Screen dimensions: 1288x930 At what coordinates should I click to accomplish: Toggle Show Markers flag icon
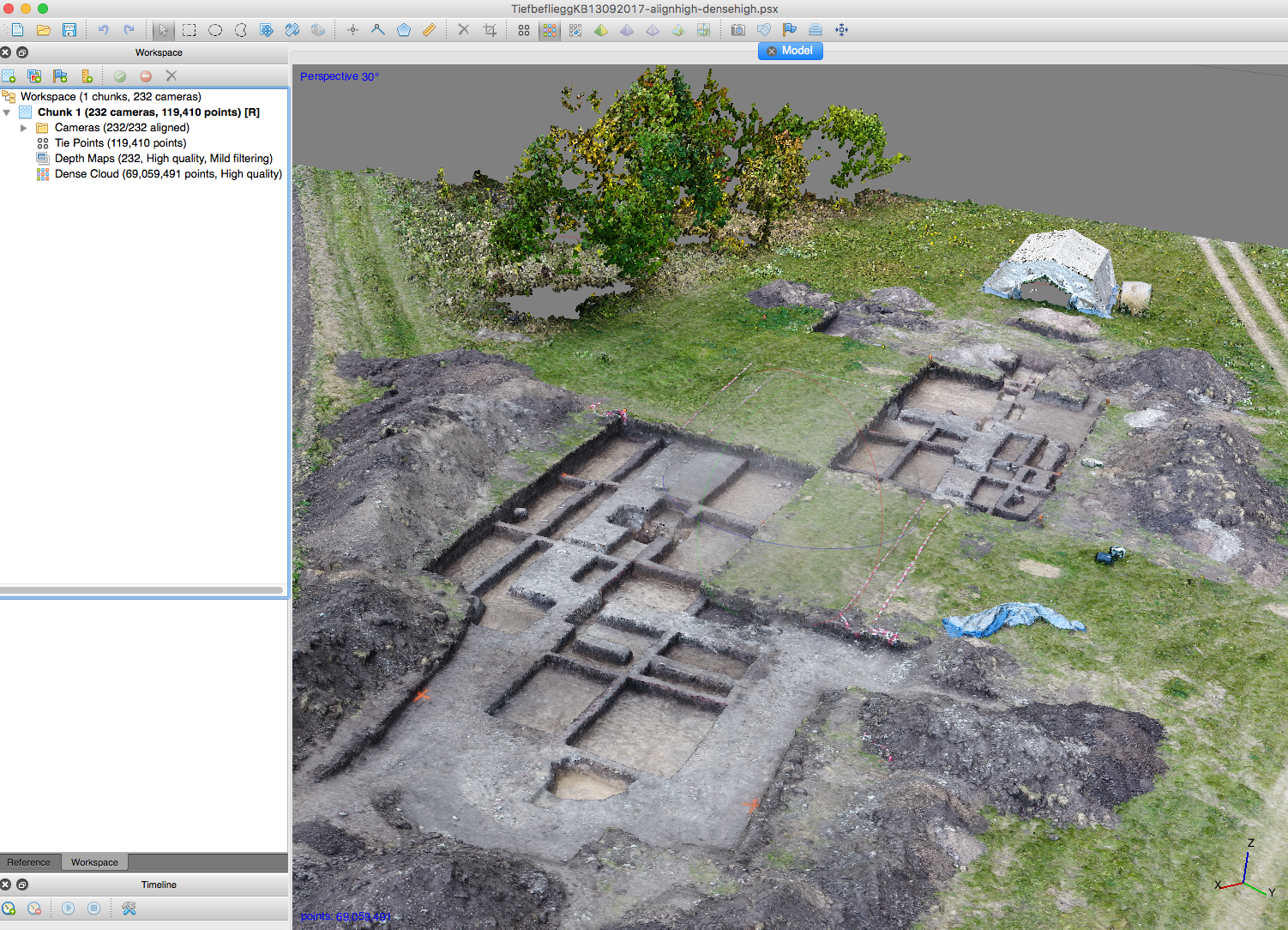(790, 30)
